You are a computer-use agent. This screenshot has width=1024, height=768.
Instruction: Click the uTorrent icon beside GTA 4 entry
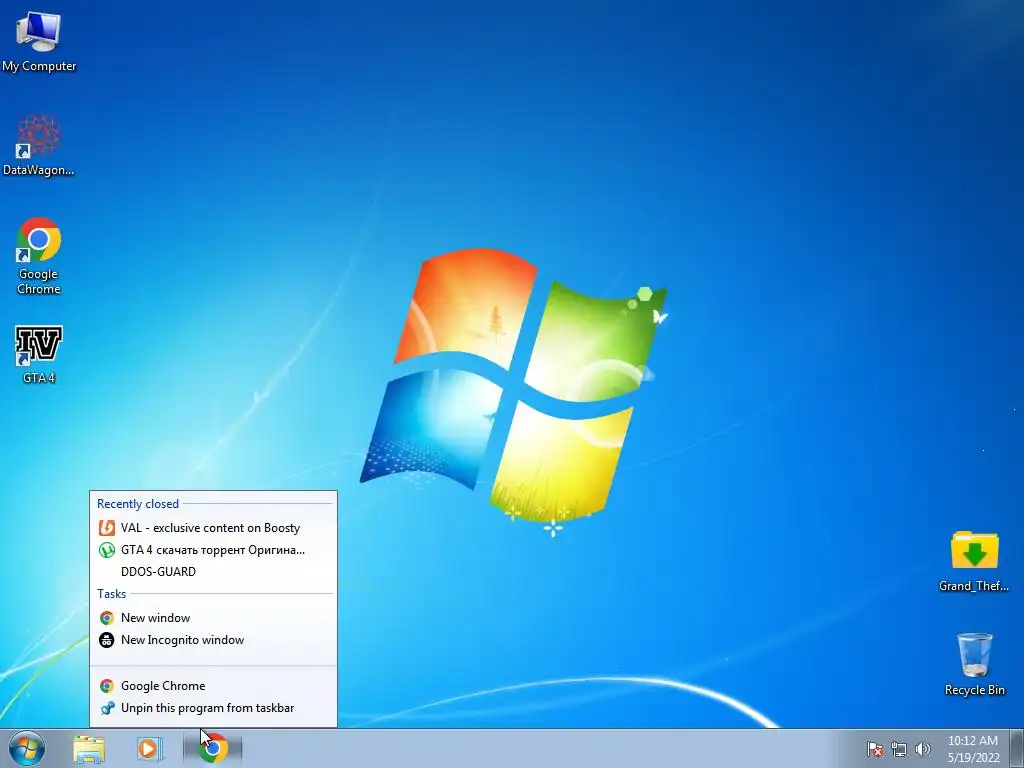point(106,550)
